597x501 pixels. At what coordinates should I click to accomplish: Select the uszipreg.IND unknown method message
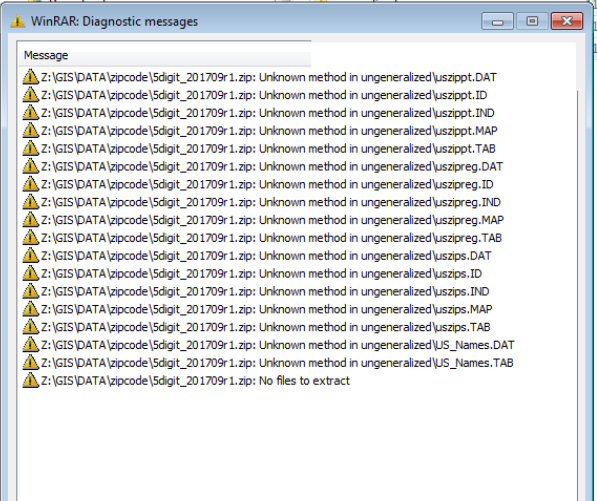pyautogui.click(x=271, y=203)
